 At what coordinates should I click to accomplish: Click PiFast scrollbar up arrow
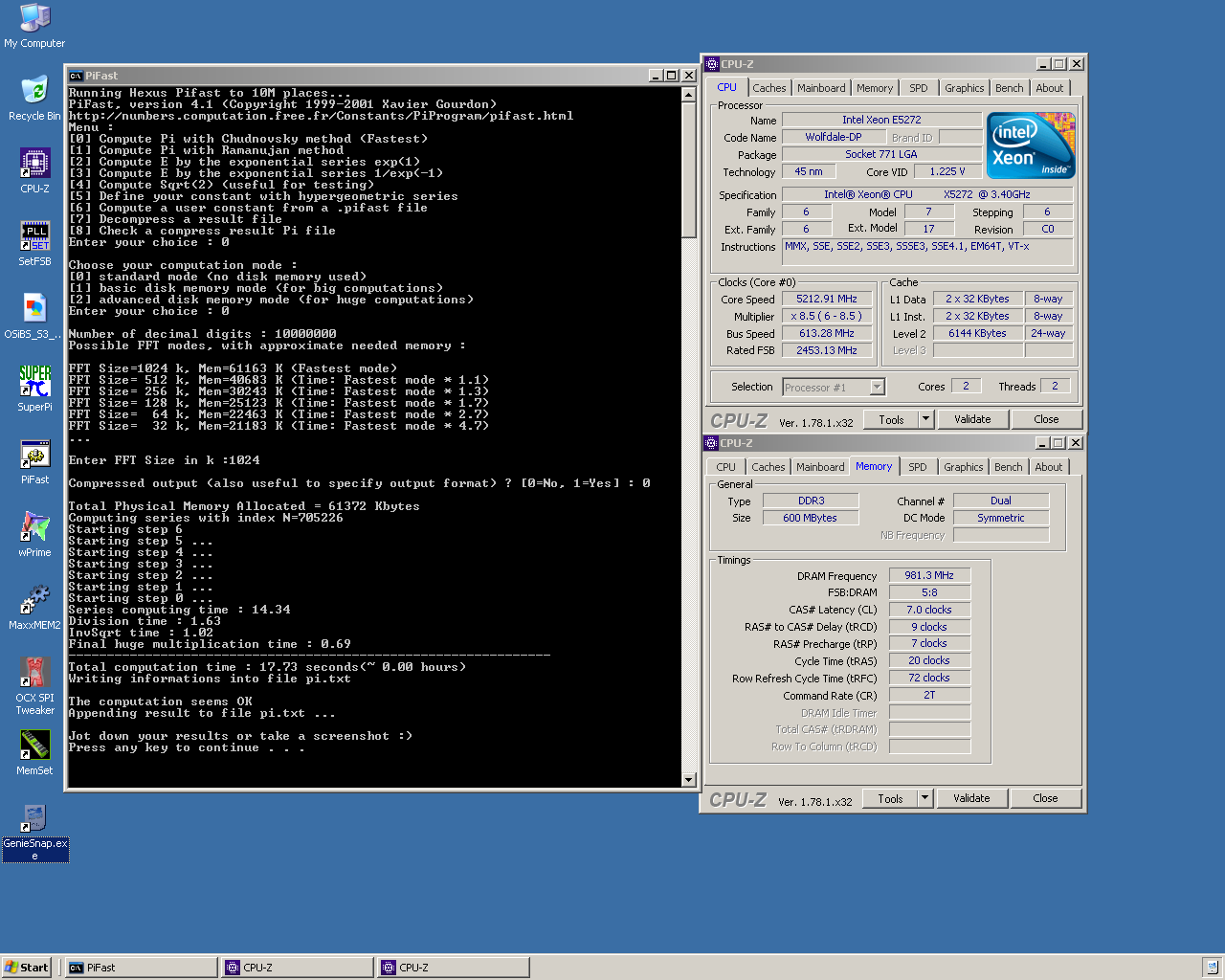click(688, 94)
